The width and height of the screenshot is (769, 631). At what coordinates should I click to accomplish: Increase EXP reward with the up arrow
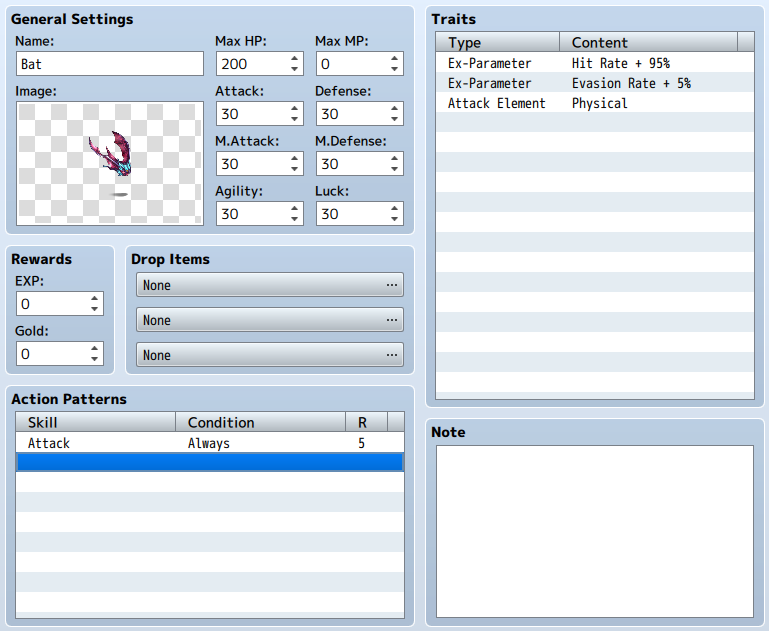point(94,299)
